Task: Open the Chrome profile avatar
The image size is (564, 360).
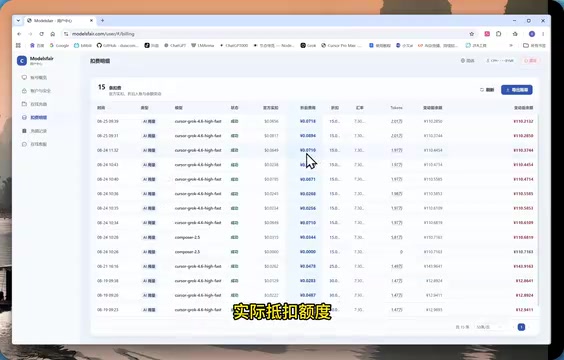Action: pos(532,34)
